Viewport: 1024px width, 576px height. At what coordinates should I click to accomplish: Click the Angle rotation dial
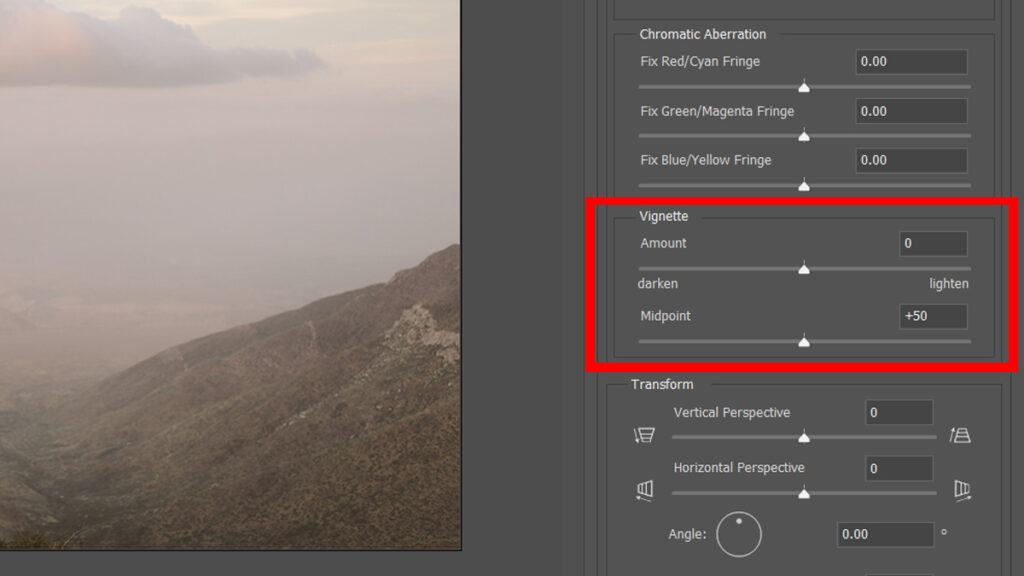click(739, 535)
